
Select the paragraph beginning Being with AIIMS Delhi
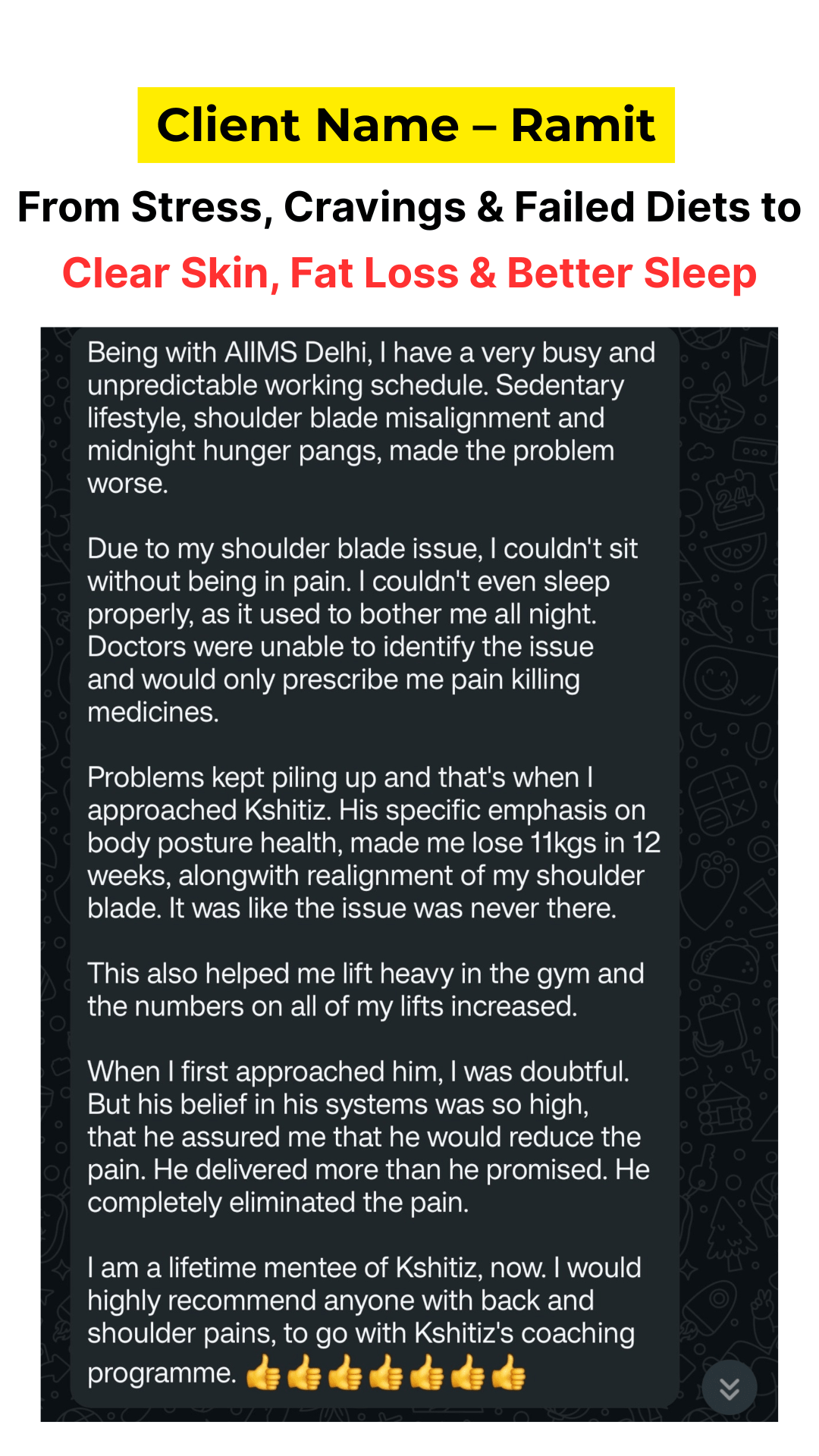(364, 417)
